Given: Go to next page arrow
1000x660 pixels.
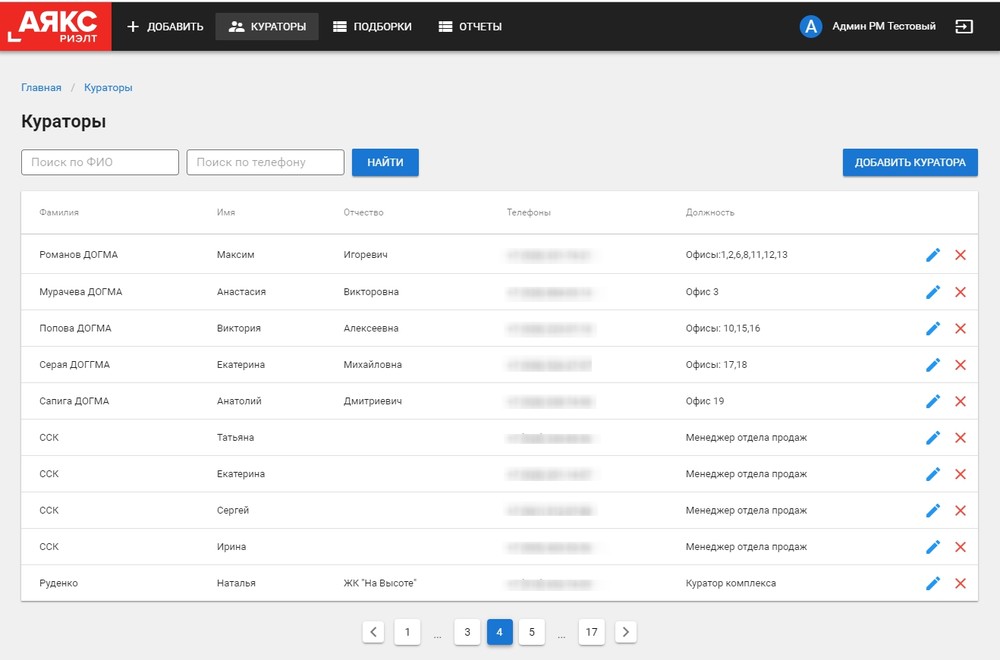Looking at the screenshot, I should pyautogui.click(x=626, y=632).
